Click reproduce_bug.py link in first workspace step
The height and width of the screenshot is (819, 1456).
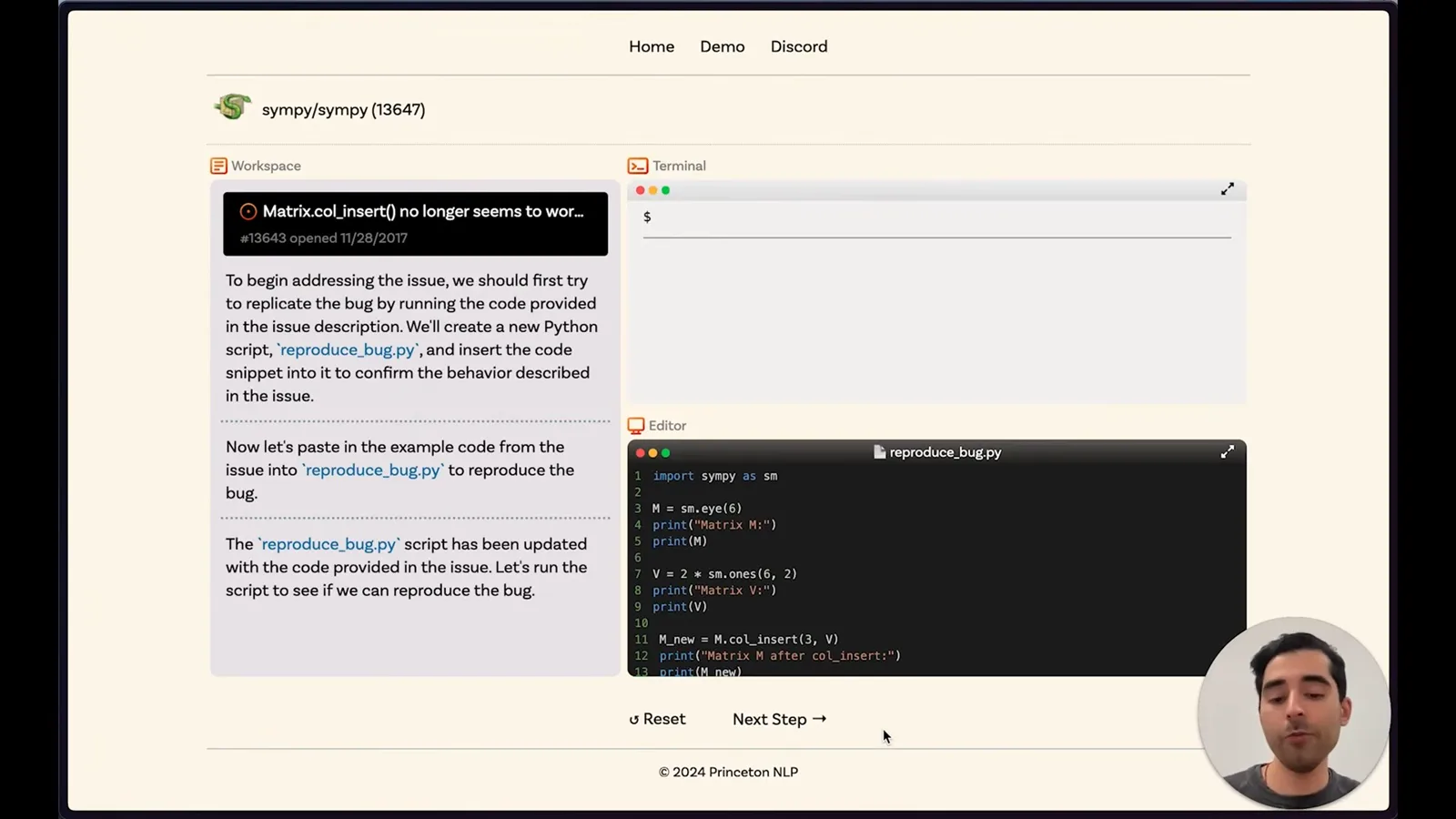pyautogui.click(x=348, y=349)
